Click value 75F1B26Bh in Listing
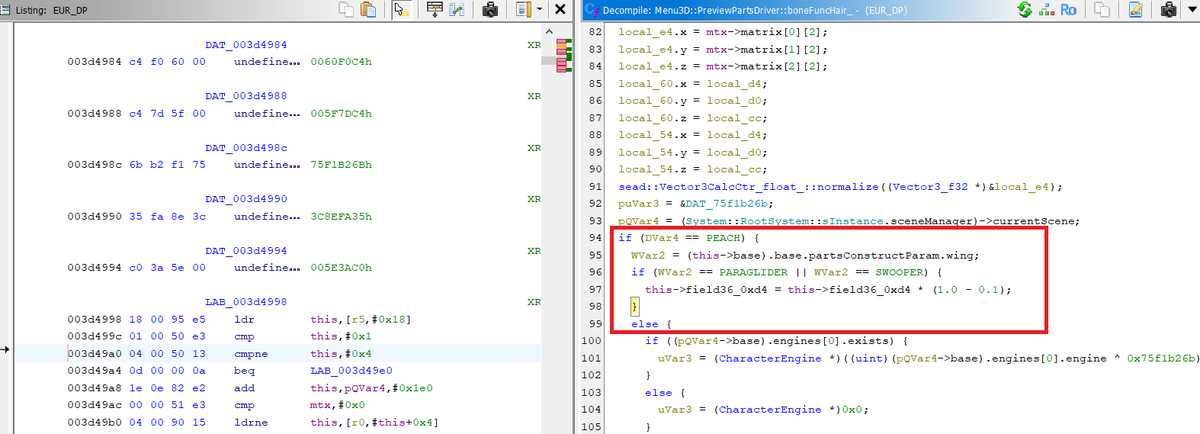Image resolution: width=1200 pixels, height=434 pixels. [x=341, y=164]
